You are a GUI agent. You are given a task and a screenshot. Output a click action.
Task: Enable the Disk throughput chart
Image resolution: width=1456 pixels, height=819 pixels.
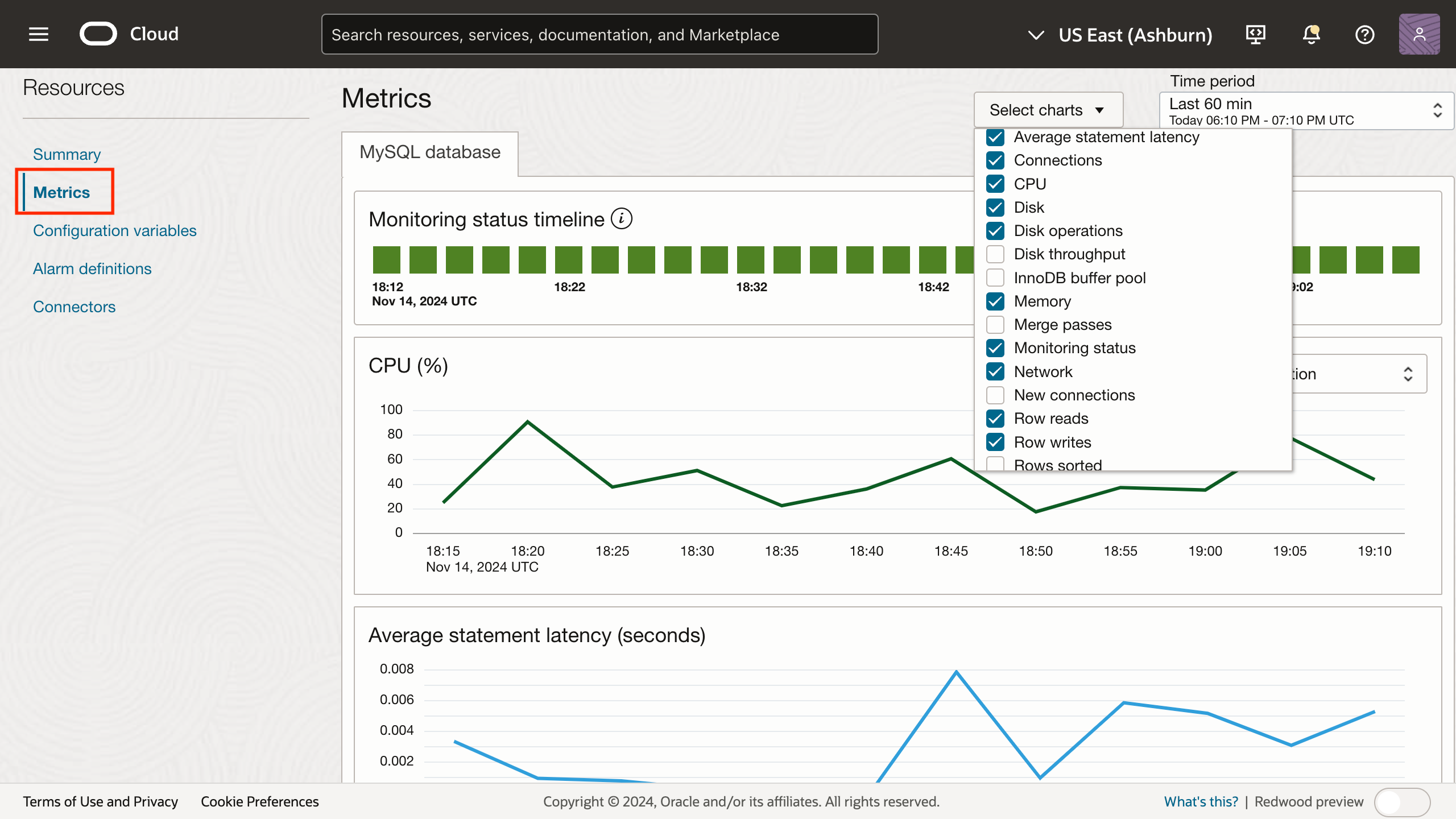995,254
